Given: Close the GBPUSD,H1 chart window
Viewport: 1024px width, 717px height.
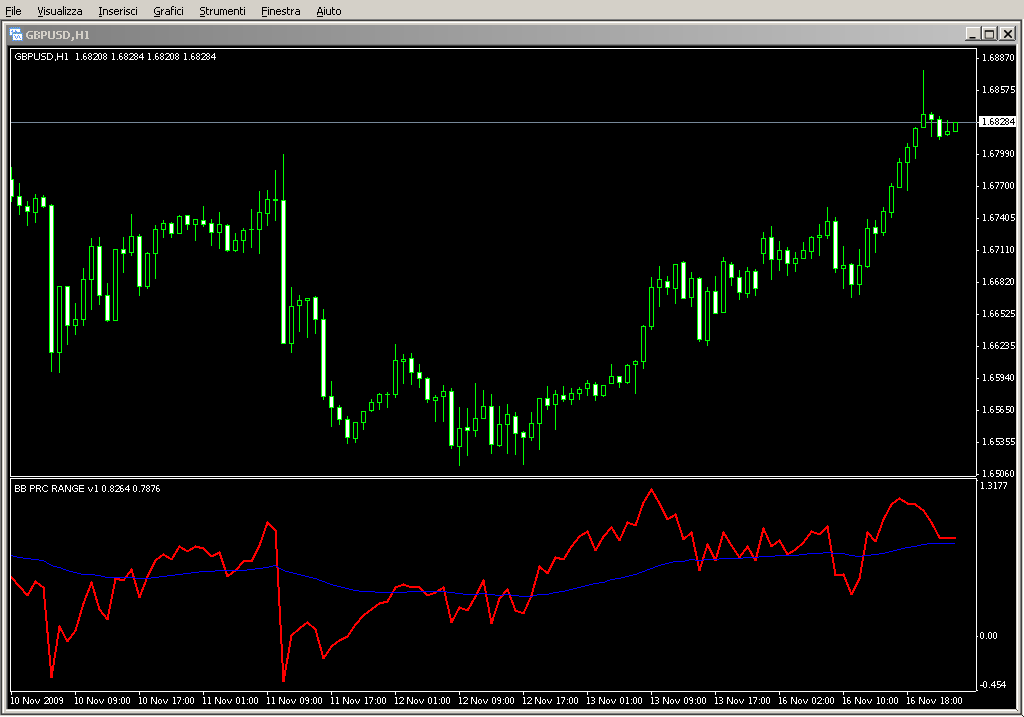Looking at the screenshot, I should 1007,34.
